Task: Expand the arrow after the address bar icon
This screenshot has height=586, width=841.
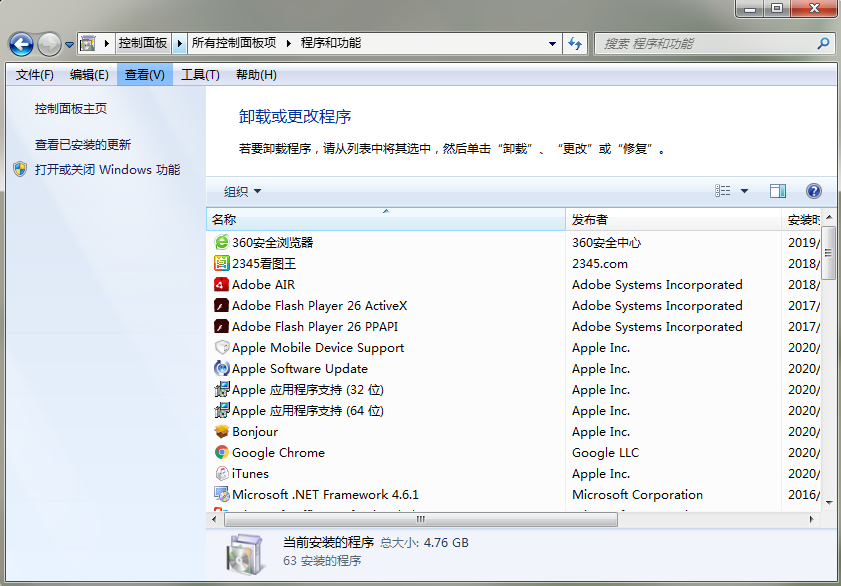Action: pos(107,43)
